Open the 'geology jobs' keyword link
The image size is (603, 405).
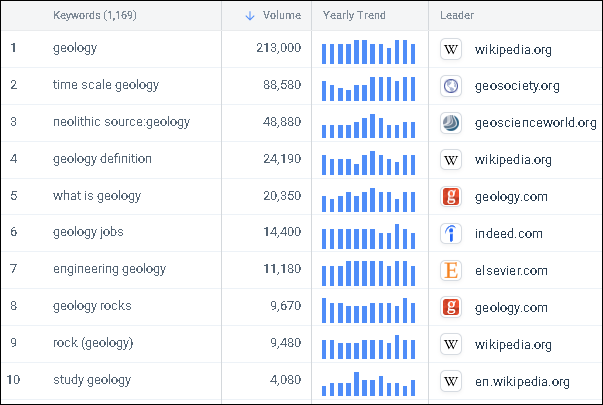87,233
